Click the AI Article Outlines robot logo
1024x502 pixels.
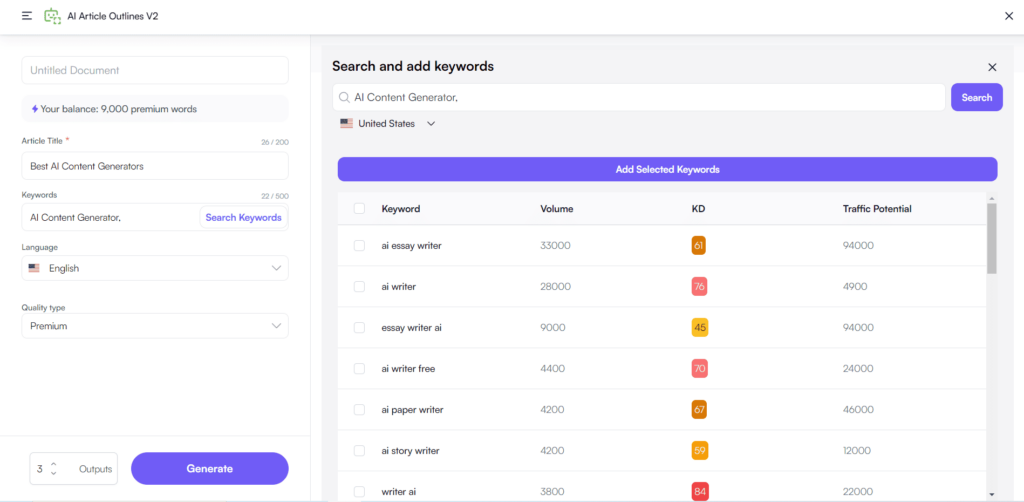click(52, 16)
